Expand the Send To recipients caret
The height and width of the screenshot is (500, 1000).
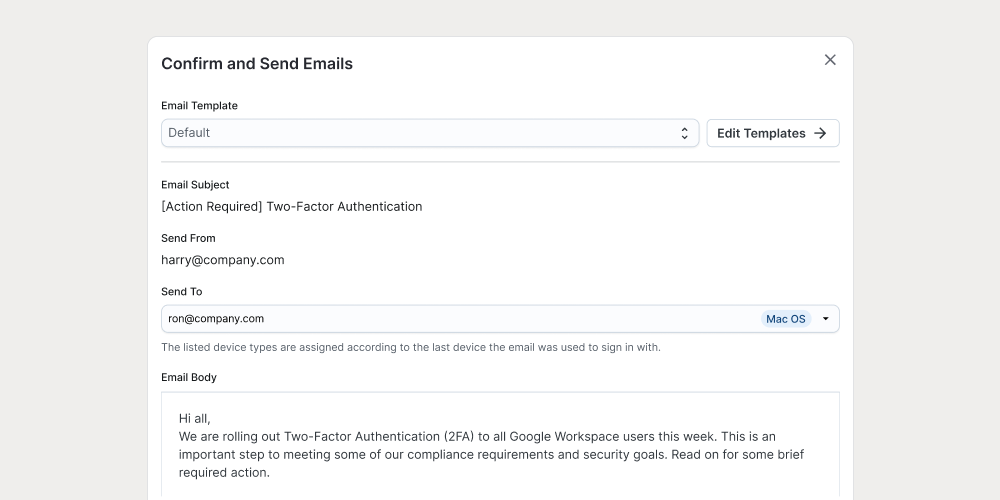(x=826, y=319)
